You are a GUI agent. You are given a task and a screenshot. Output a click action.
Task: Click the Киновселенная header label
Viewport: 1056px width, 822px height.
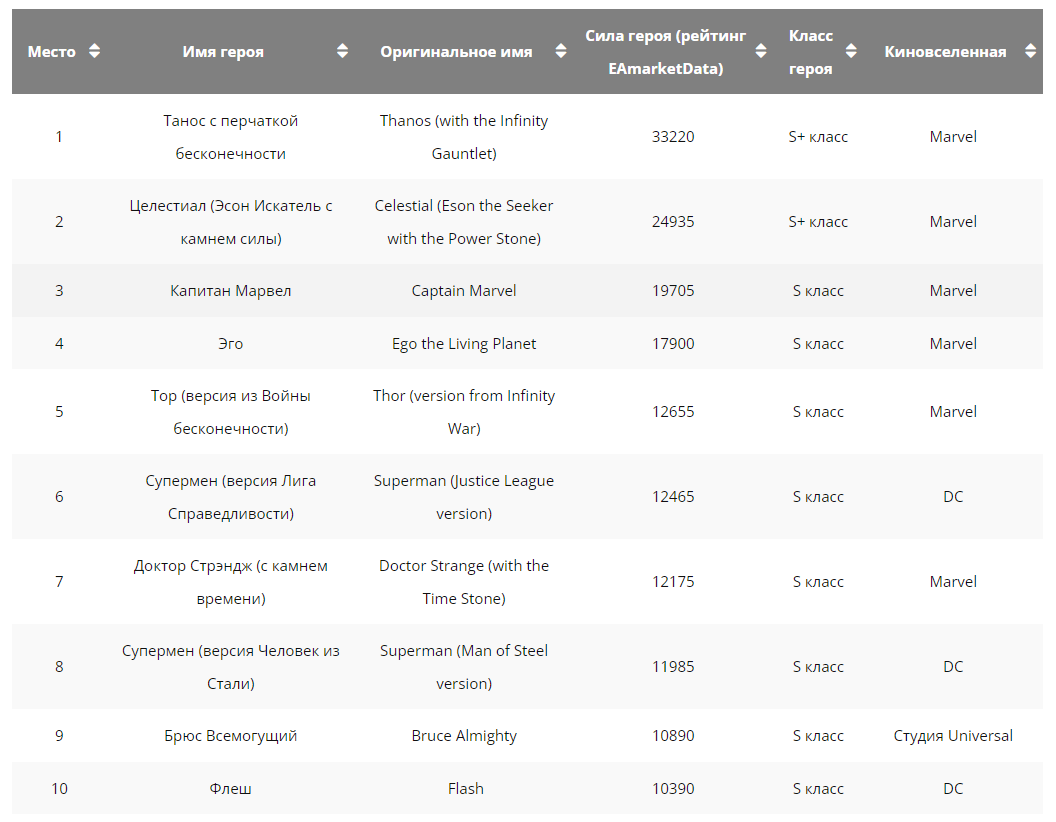[946, 52]
